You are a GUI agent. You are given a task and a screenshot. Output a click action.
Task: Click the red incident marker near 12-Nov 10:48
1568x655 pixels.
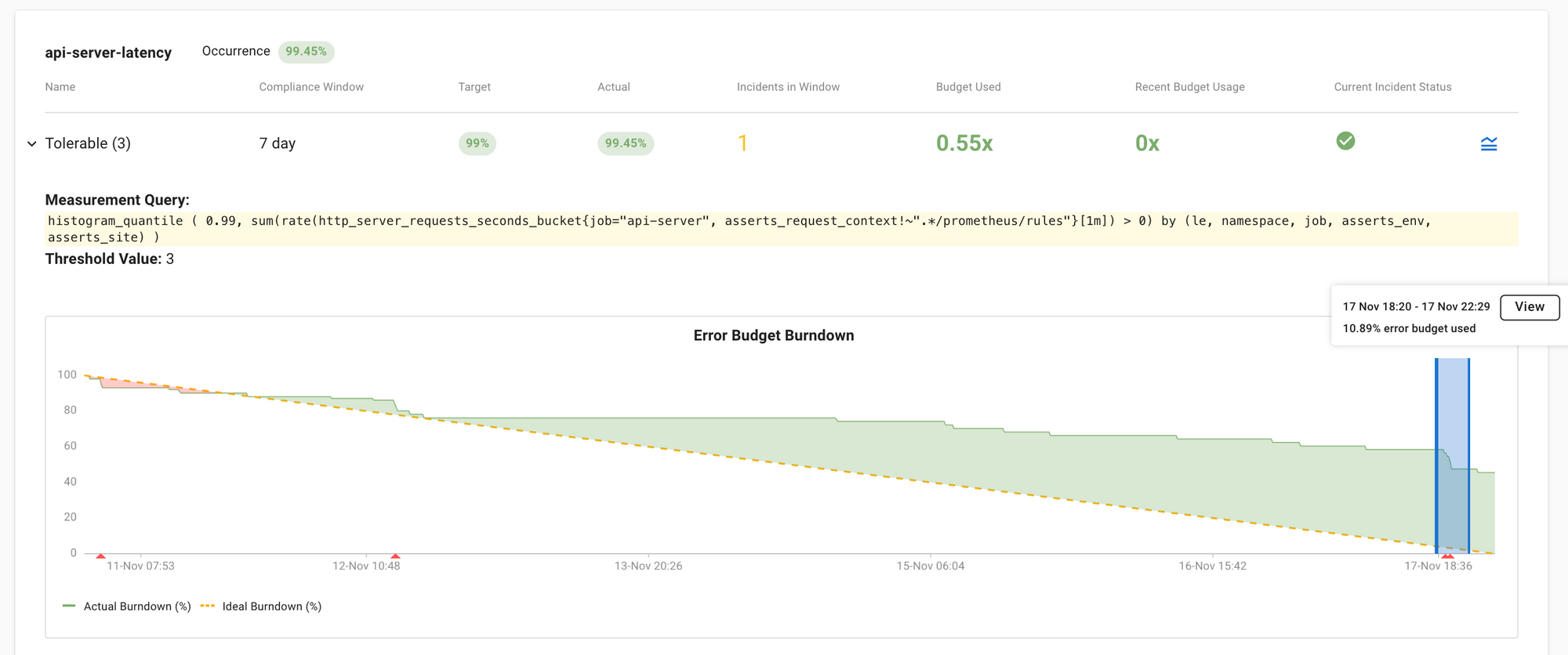395,555
